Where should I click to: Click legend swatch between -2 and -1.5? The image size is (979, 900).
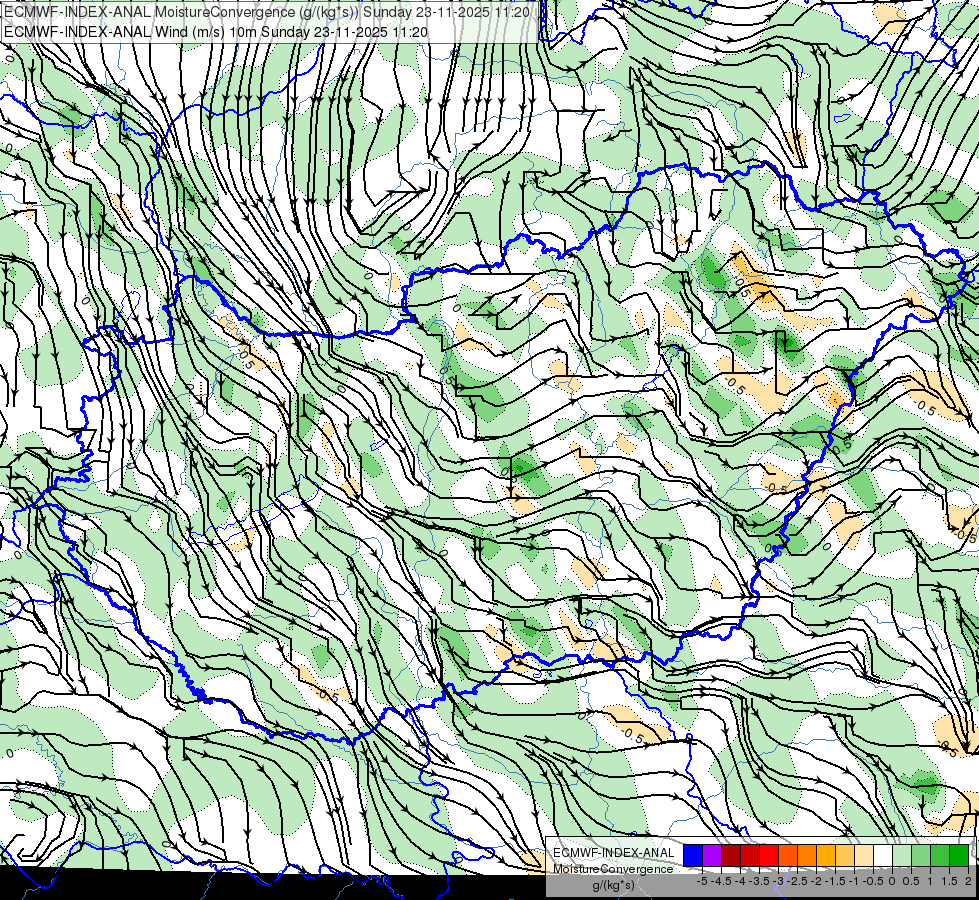pyautogui.click(x=826, y=855)
